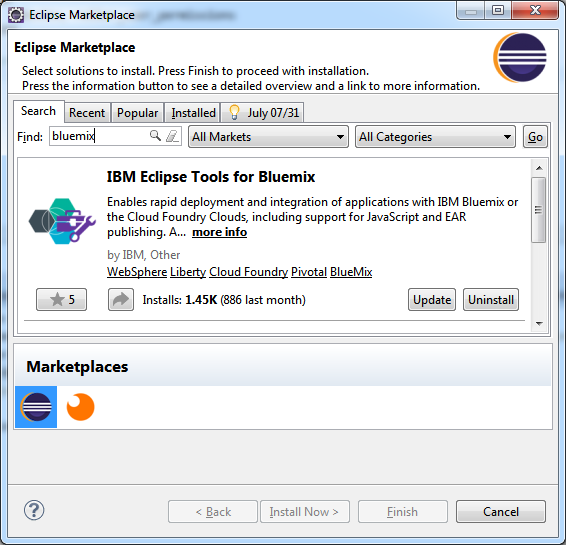Switch to the Popular tab

click(137, 113)
